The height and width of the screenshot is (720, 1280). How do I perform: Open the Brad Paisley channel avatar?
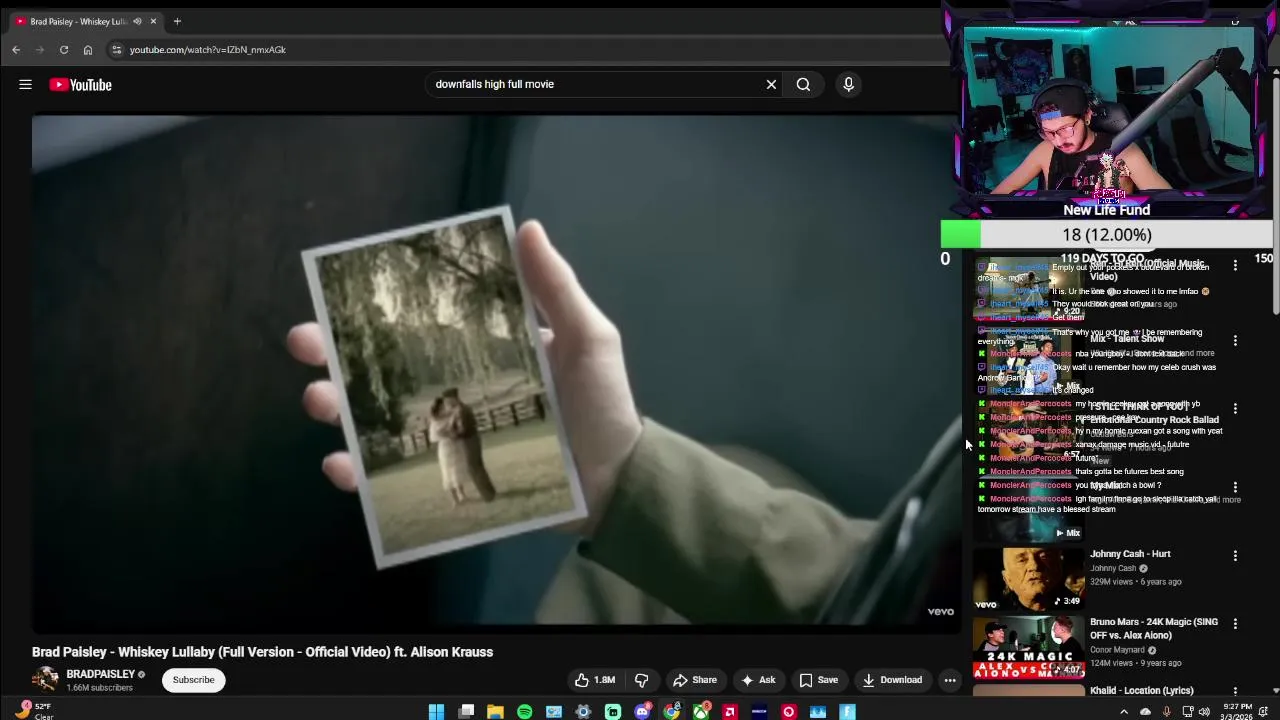pos(45,680)
